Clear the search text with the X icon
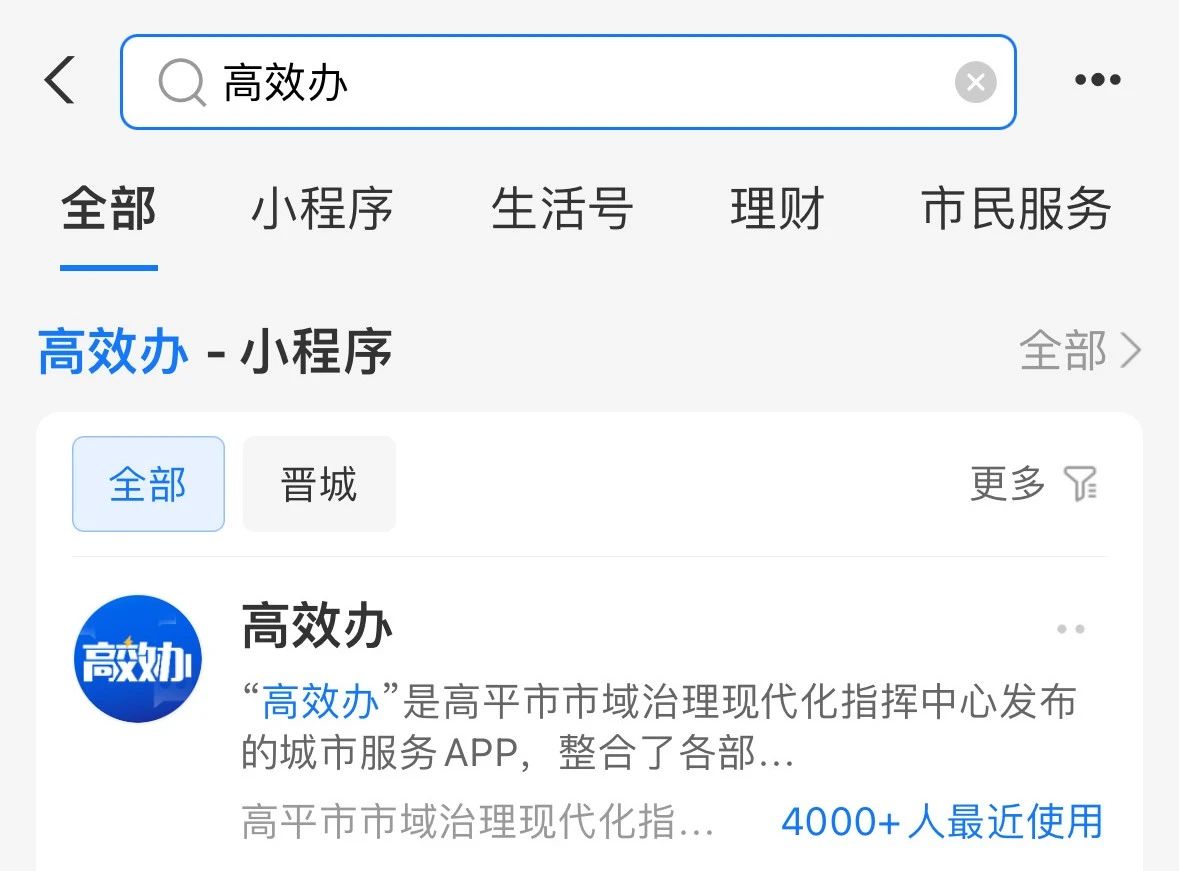Screen dimensions: 1179x871 click(x=975, y=82)
